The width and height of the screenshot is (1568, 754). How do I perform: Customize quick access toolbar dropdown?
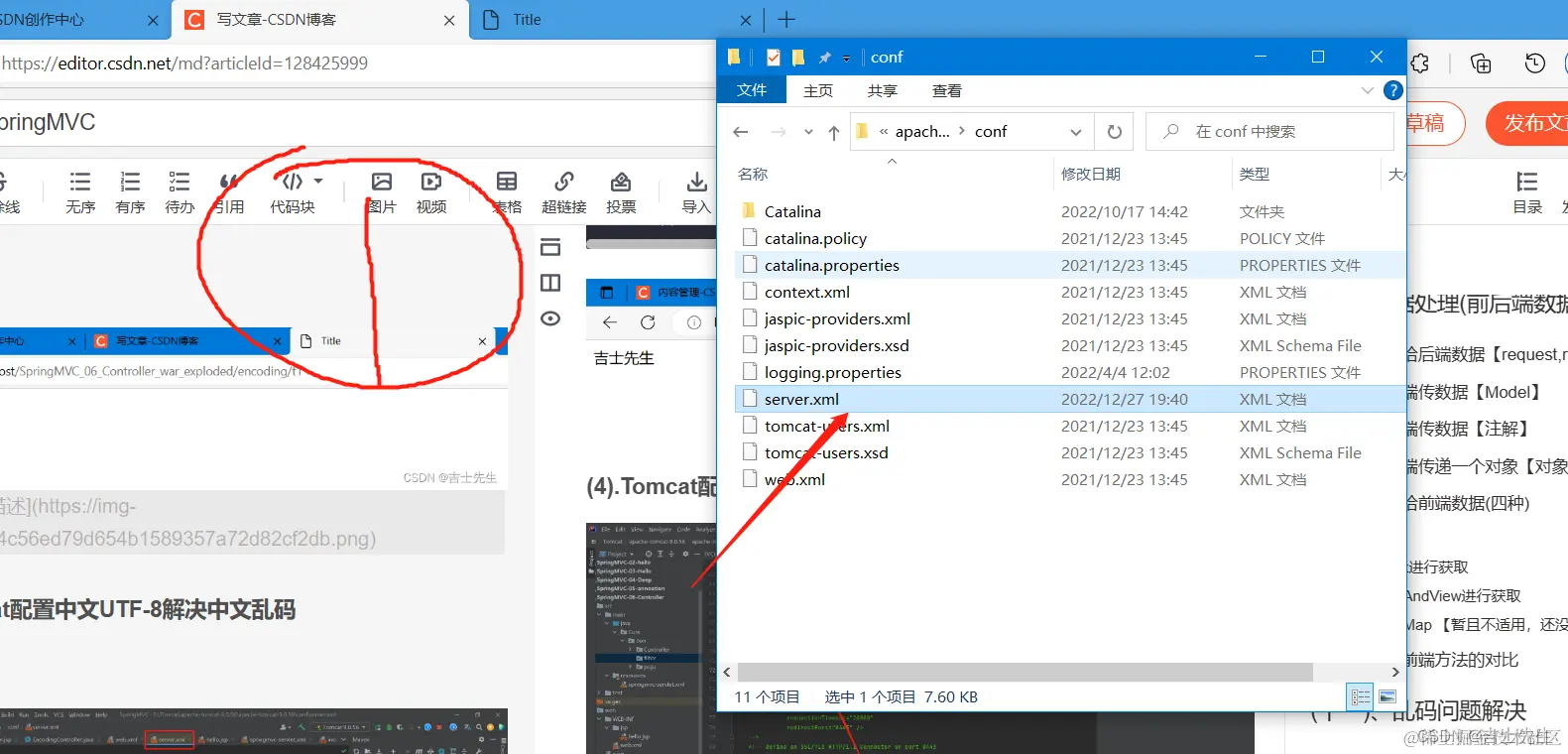846,59
